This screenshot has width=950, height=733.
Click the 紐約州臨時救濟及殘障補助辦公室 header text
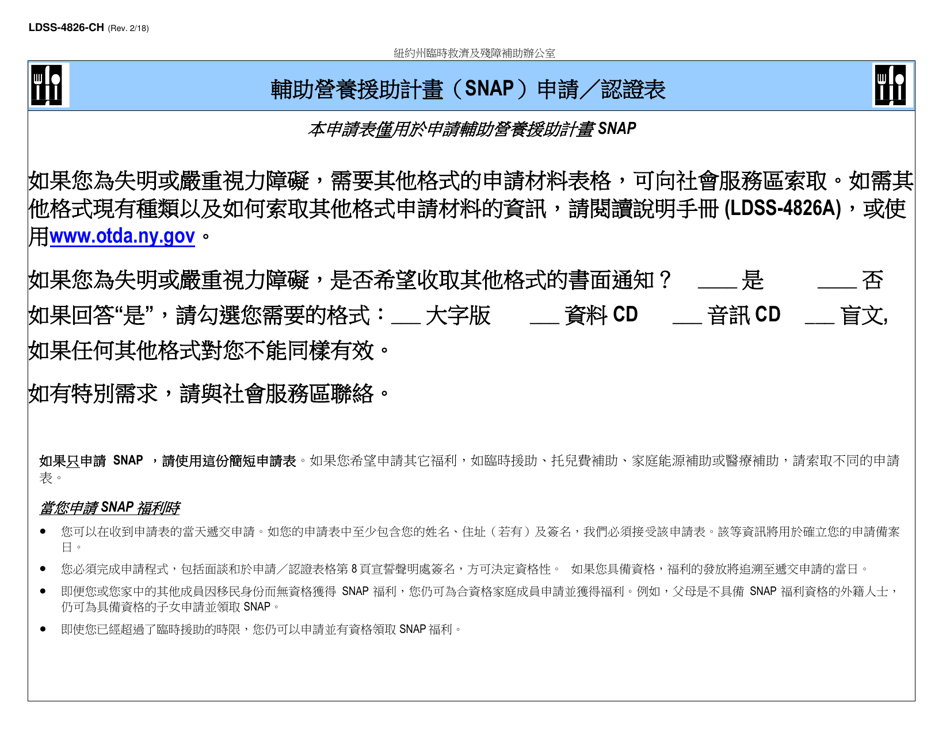pyautogui.click(x=474, y=53)
